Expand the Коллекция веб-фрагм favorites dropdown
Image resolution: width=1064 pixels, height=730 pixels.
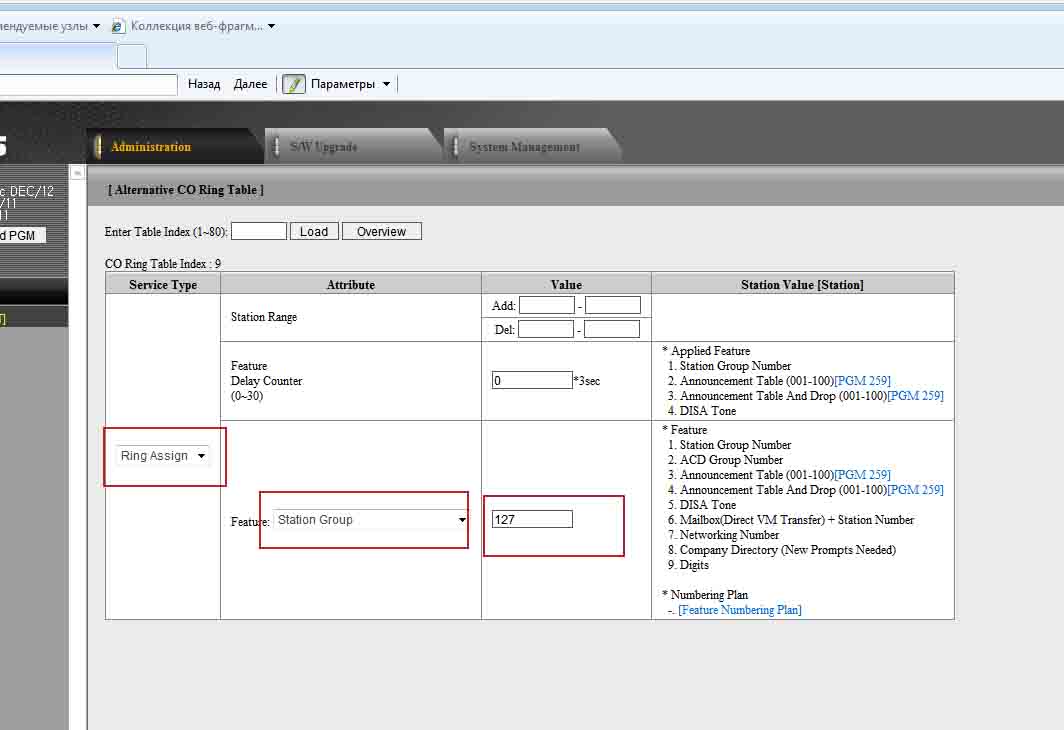[271, 27]
